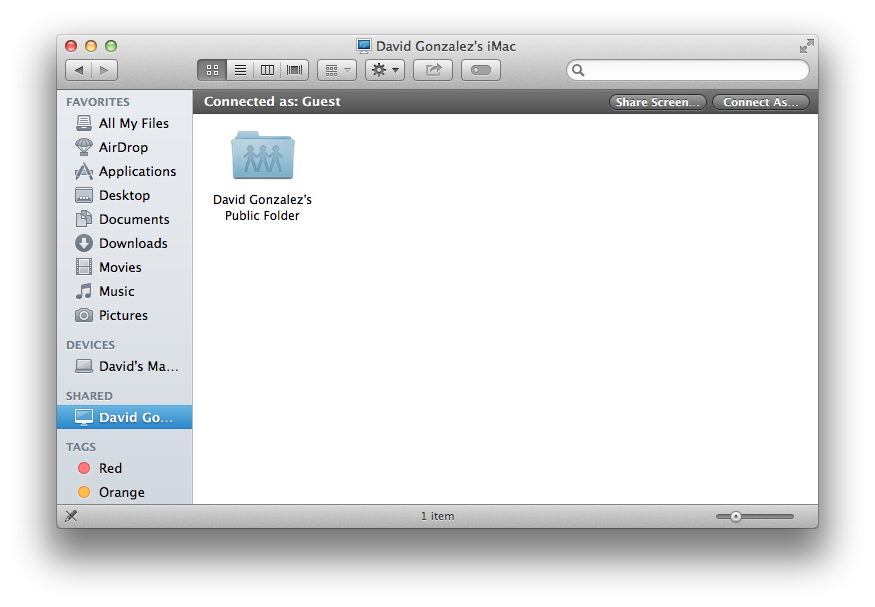Click the FAVORITES section header
Image resolution: width=875 pixels, height=607 pixels.
click(x=98, y=102)
